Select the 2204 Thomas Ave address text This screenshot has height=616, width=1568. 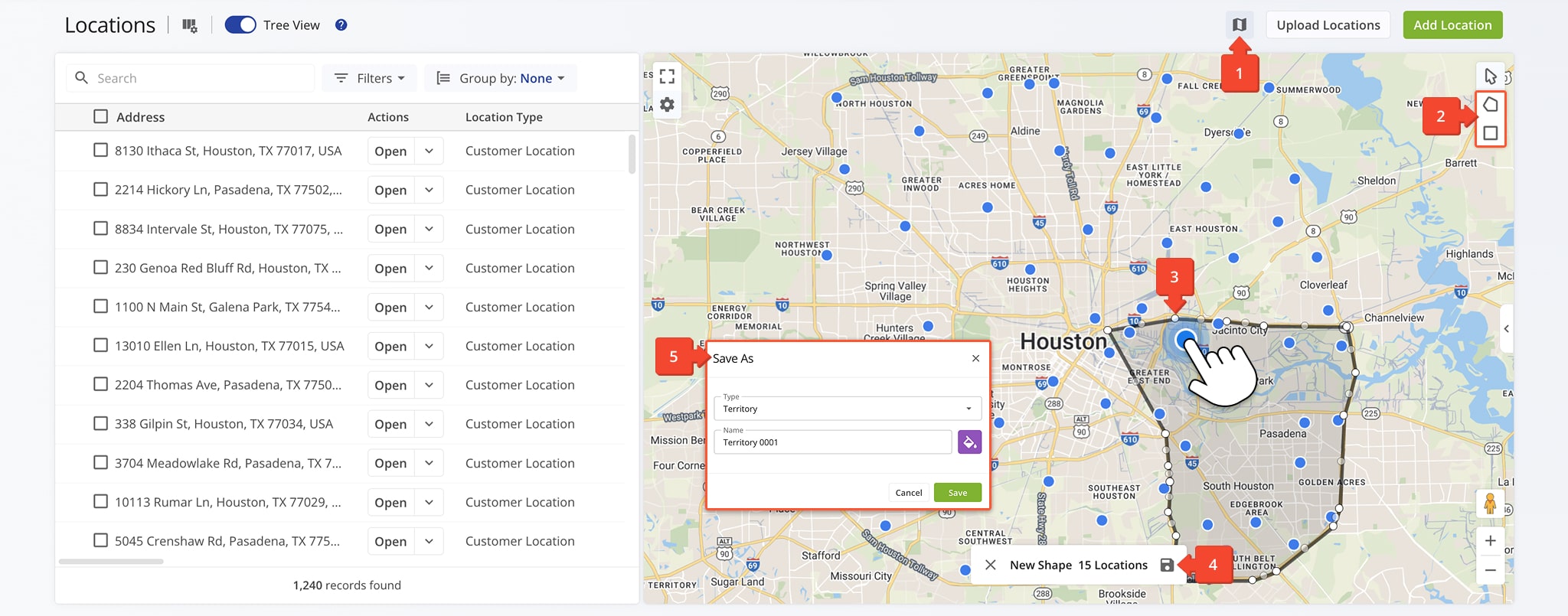pyautogui.click(x=228, y=385)
